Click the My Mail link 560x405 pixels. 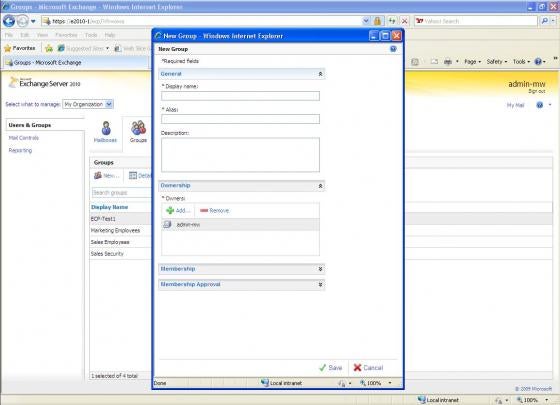tap(515, 105)
